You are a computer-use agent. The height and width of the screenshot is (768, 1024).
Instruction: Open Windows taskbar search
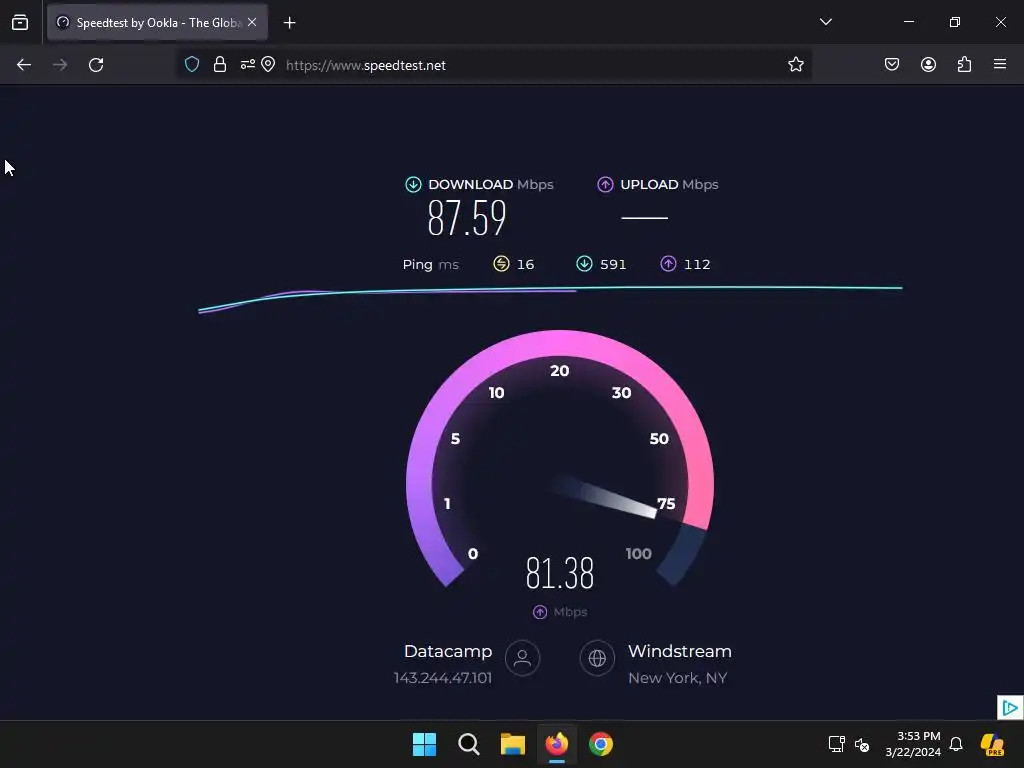pyautogui.click(x=469, y=744)
